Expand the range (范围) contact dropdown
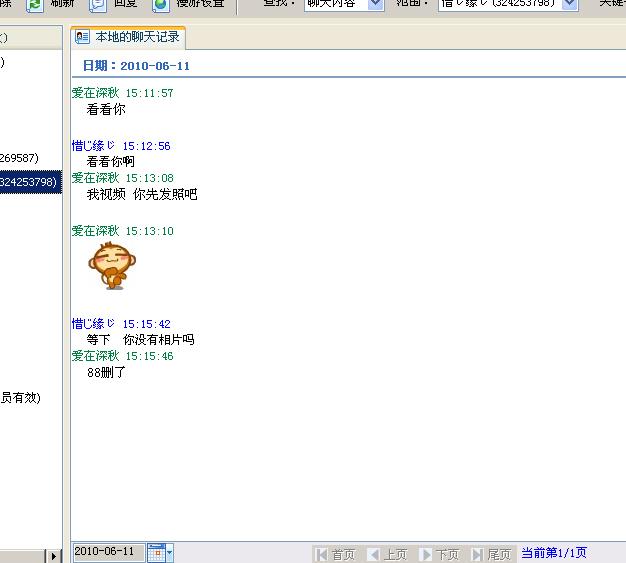This screenshot has width=626, height=563. point(569,5)
